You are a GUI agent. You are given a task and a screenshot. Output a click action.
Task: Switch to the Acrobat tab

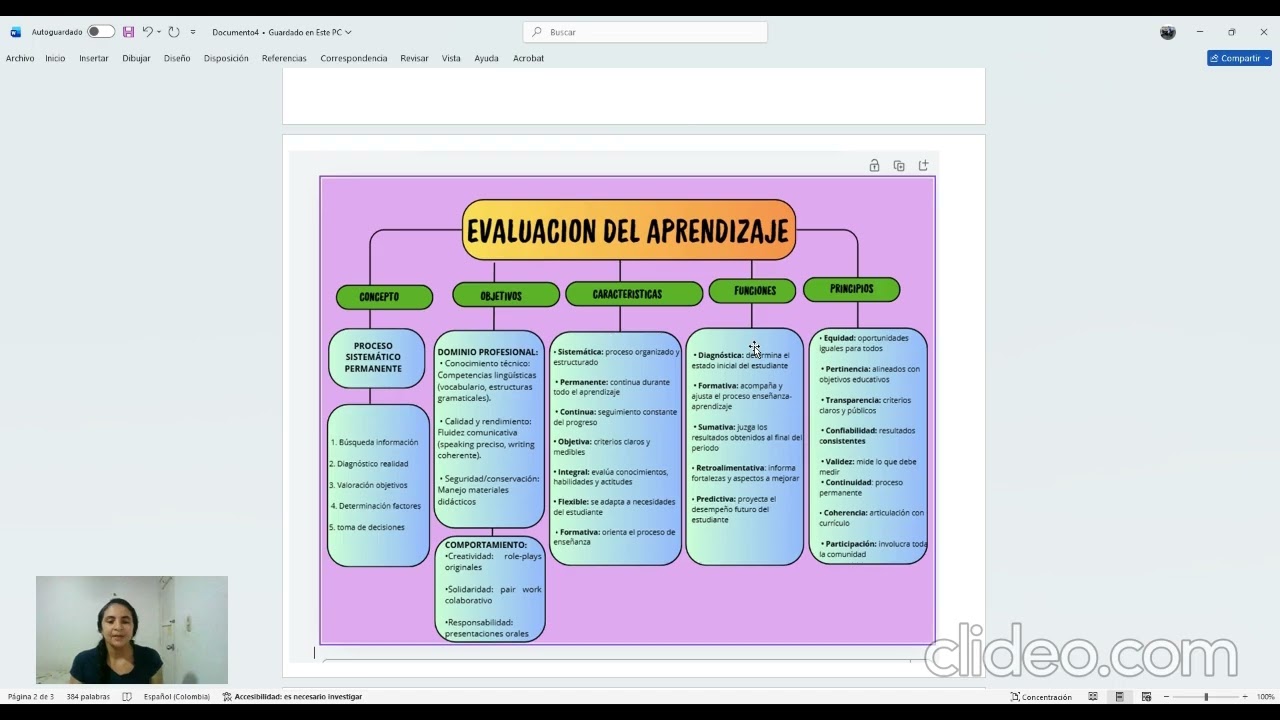[x=529, y=58]
